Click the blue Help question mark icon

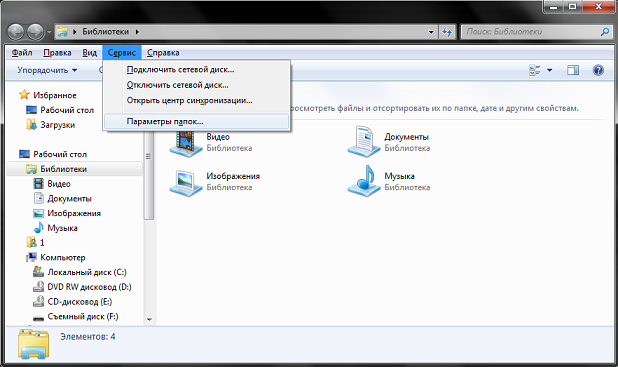click(598, 70)
